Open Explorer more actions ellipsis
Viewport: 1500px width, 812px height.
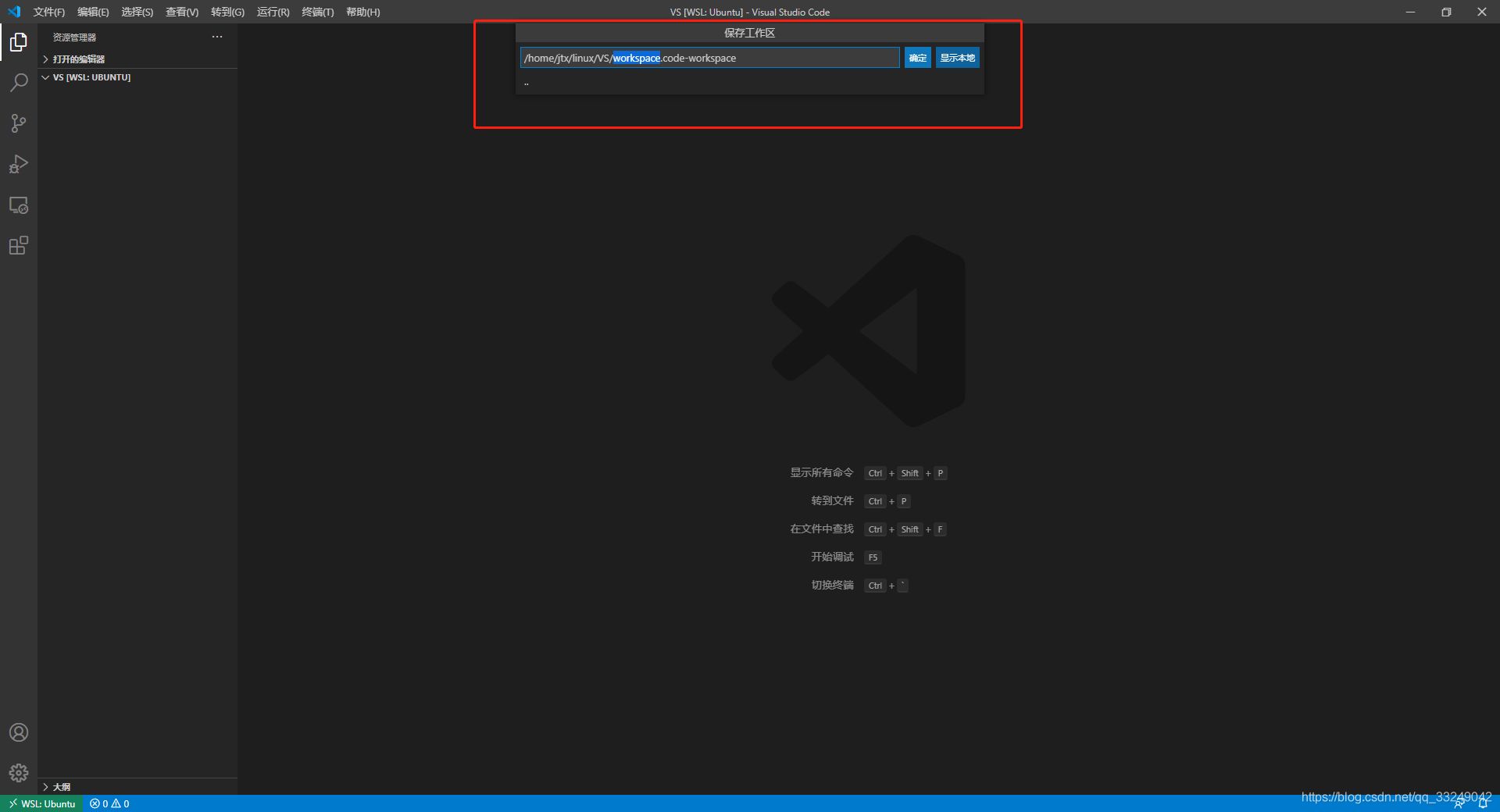(217, 37)
